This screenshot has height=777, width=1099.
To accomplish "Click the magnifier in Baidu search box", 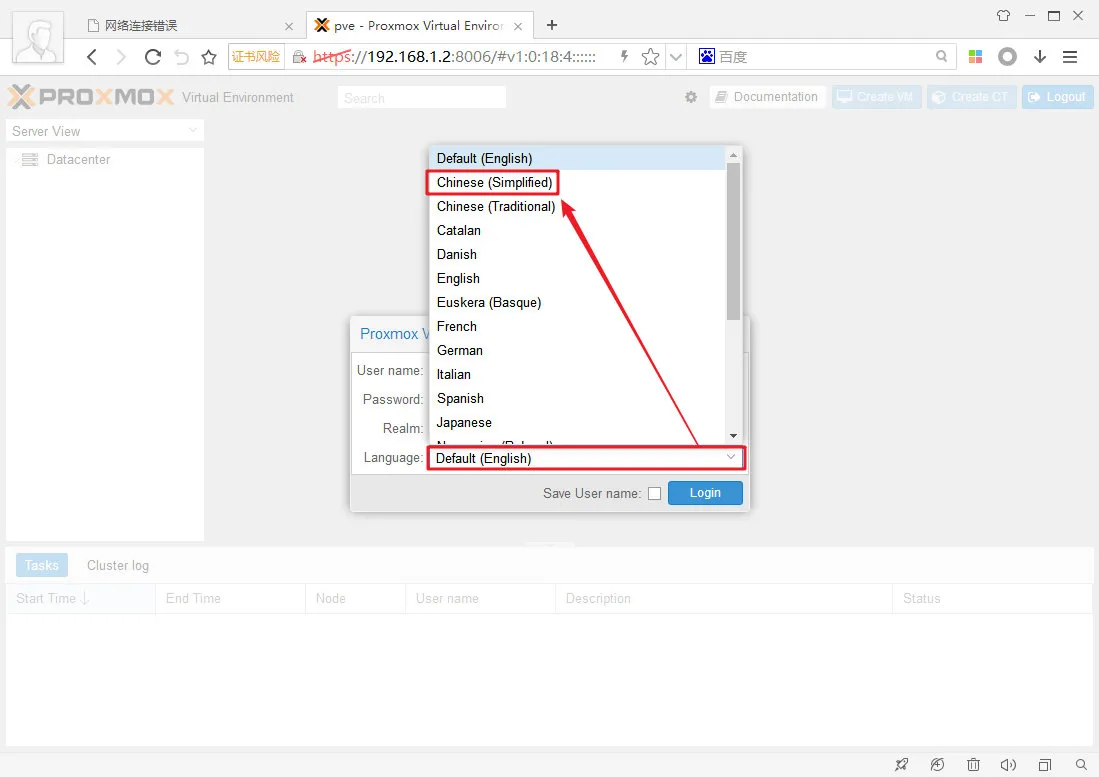I will (x=941, y=56).
